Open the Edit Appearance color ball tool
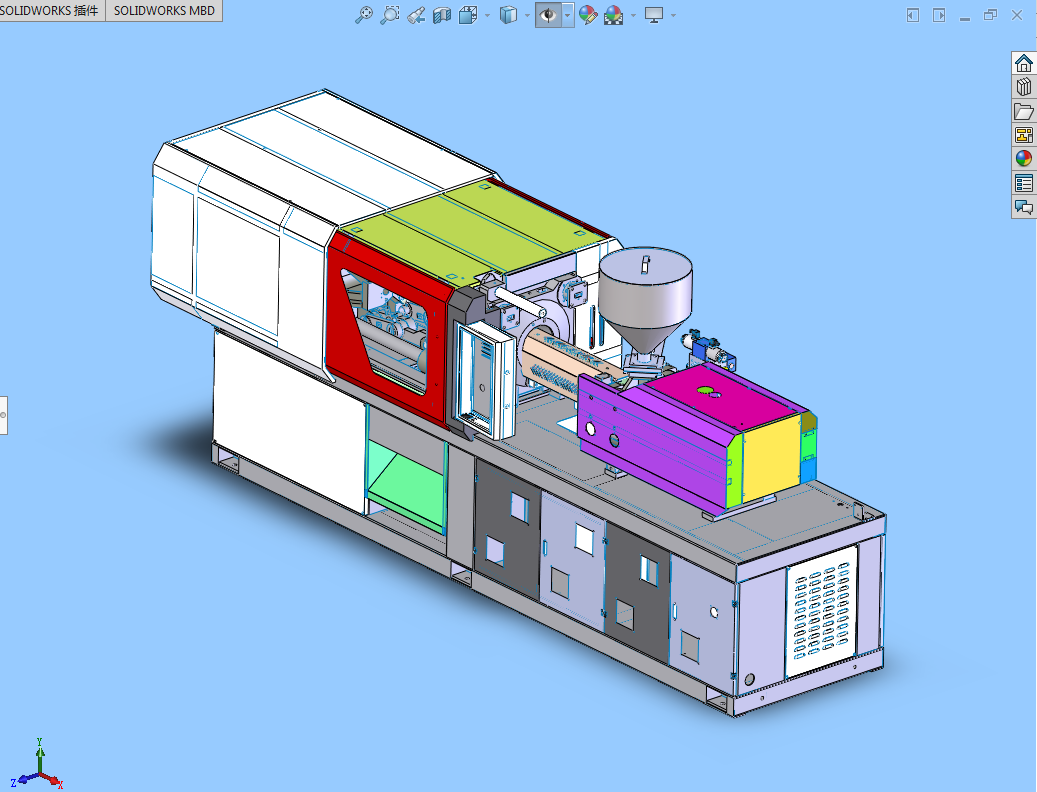The height and width of the screenshot is (792, 1037). tap(588, 15)
